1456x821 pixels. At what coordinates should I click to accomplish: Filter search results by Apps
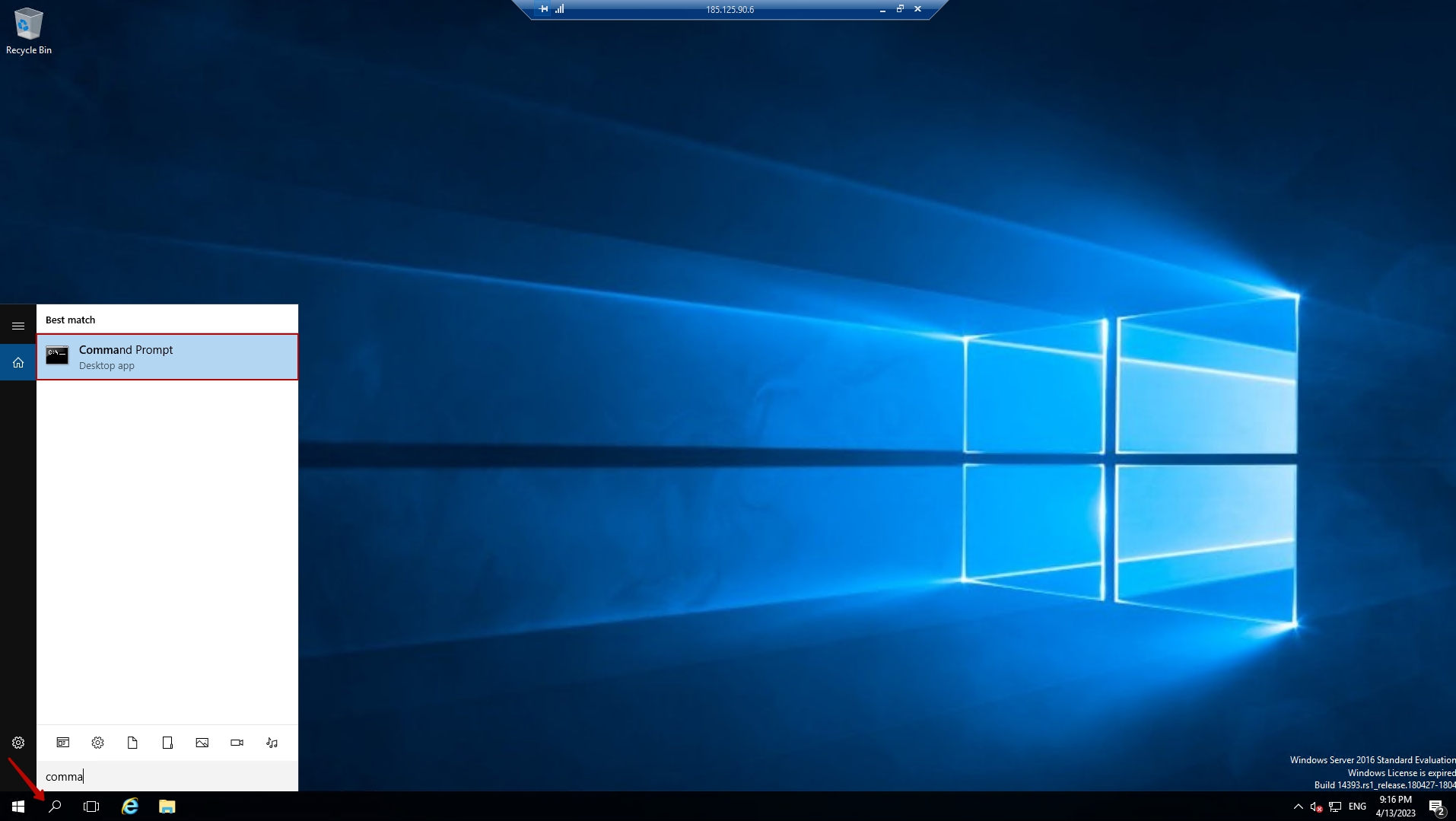point(63,743)
